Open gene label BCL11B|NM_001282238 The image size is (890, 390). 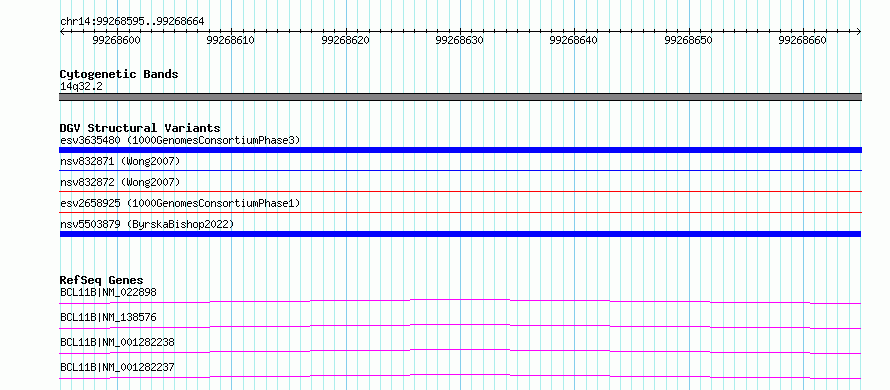117,342
